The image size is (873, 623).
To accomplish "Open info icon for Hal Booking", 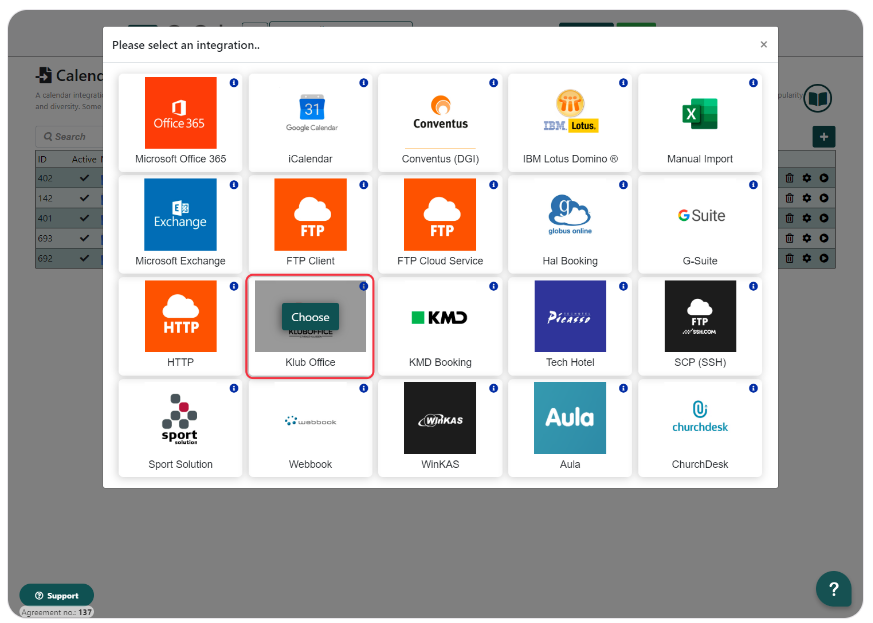I will (x=623, y=184).
